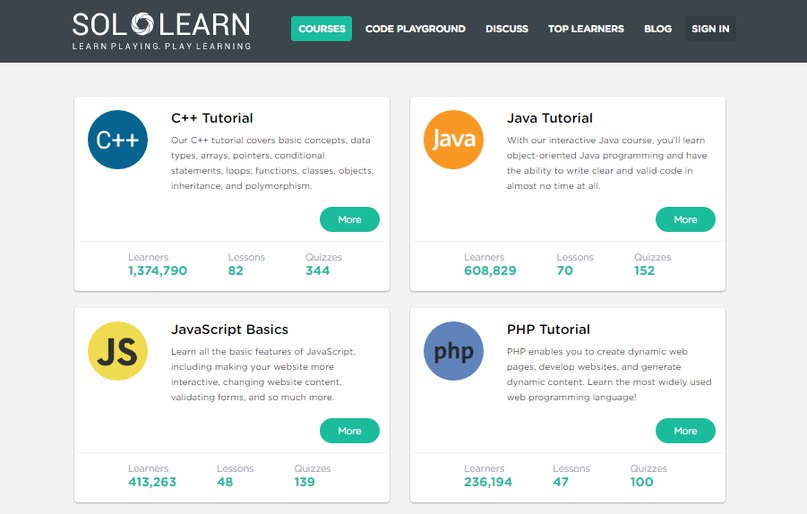Click the C++ tutorial description paragraph
Screen dimensions: 807x514
pyautogui.click(x=273, y=163)
